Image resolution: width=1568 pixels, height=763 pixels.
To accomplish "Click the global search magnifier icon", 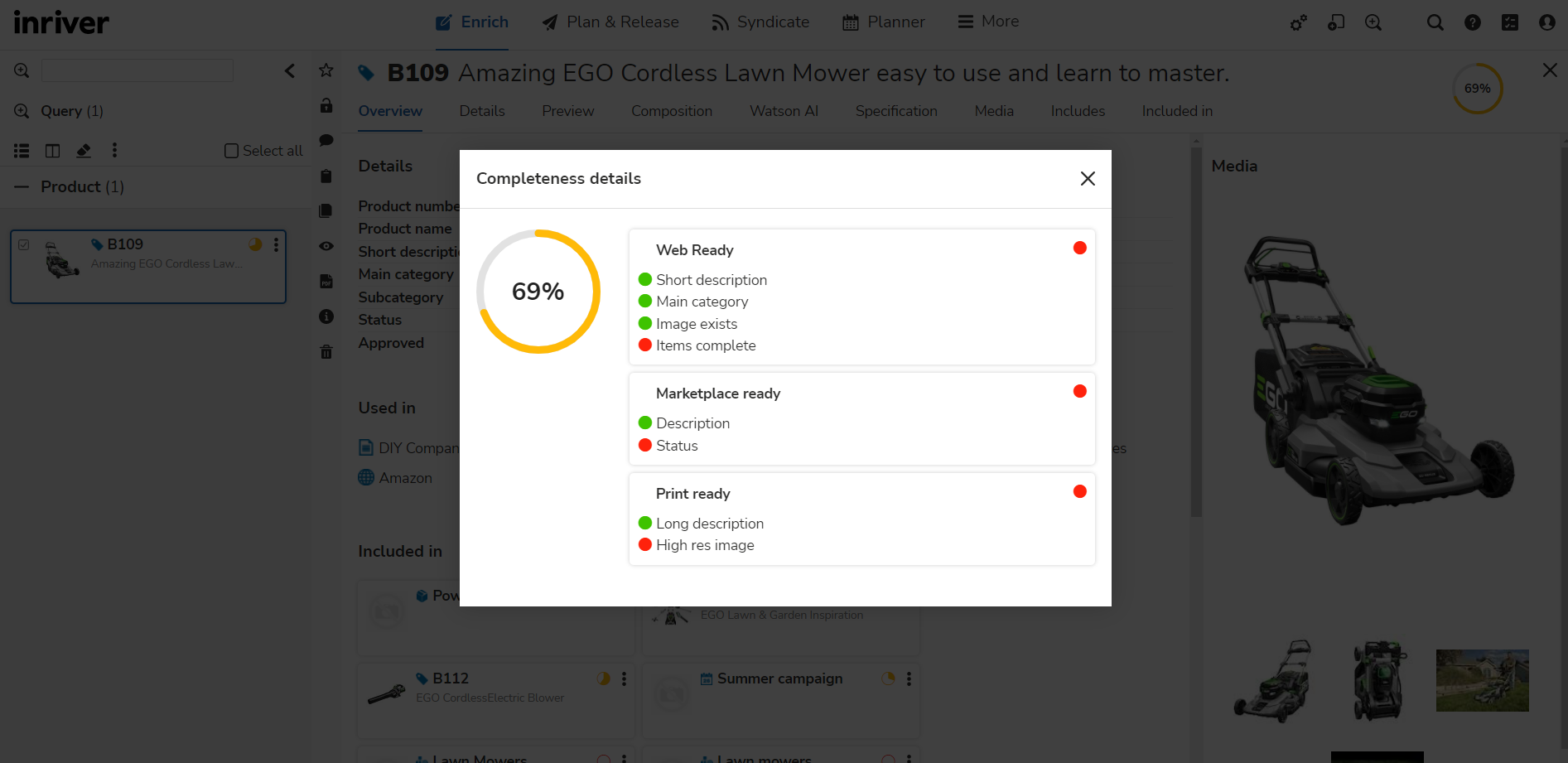I will click(1435, 23).
